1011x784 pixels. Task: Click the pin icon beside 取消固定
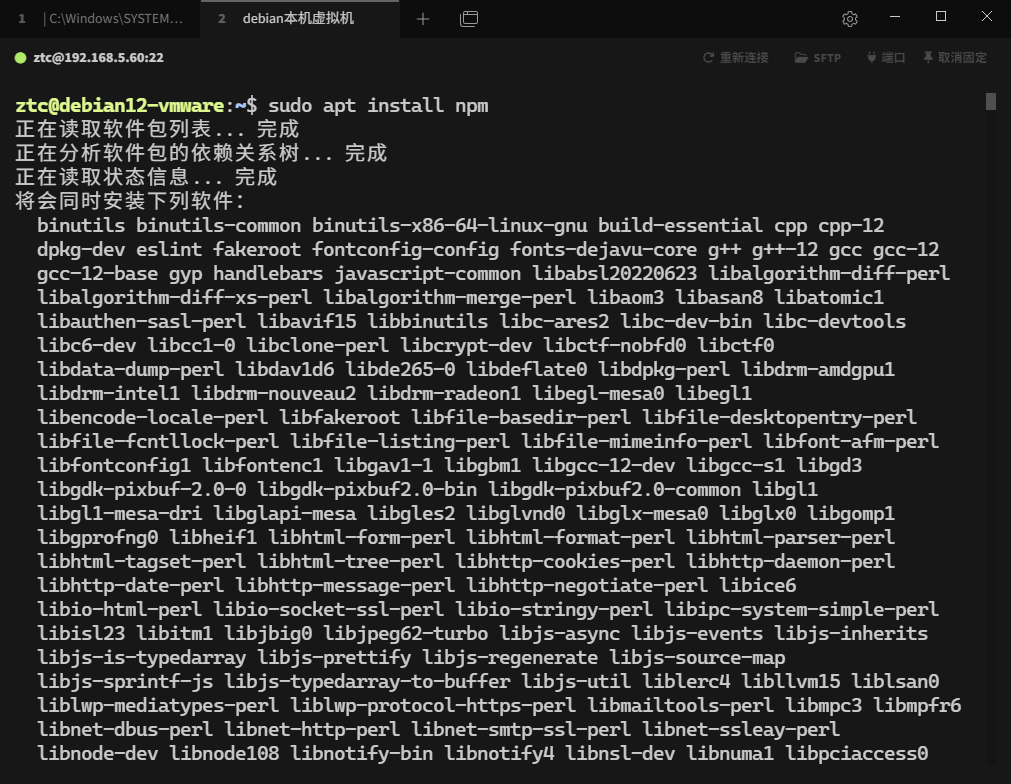[x=928, y=57]
